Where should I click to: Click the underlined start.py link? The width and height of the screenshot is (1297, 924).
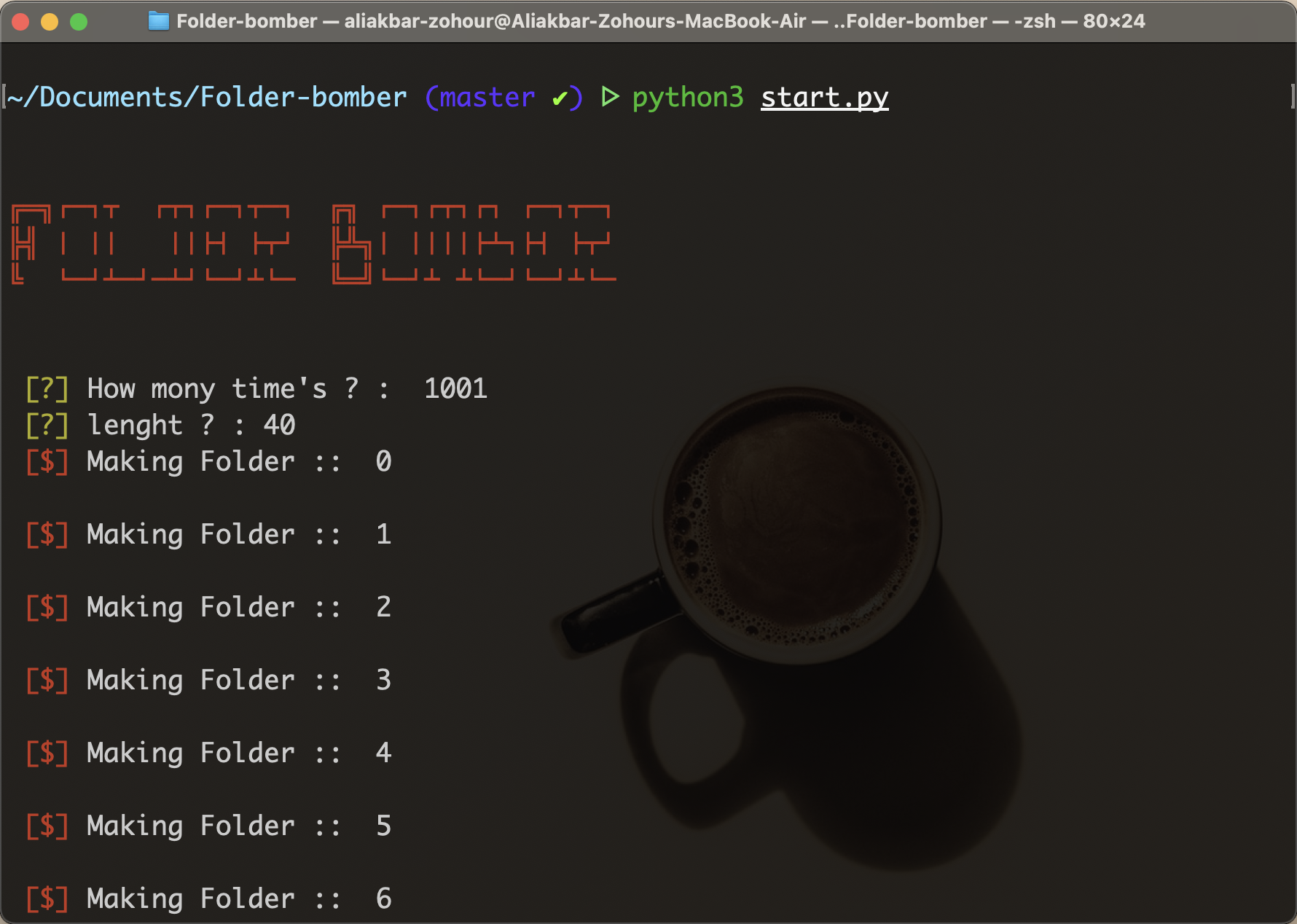824,97
